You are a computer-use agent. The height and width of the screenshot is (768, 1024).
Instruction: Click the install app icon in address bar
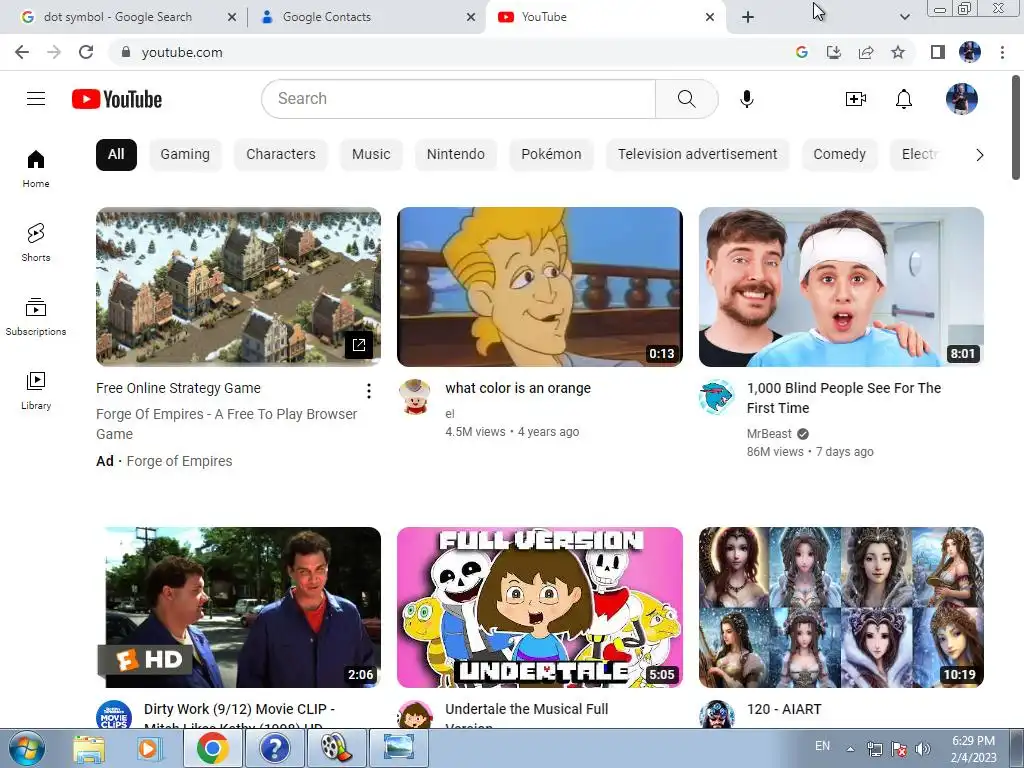834,52
